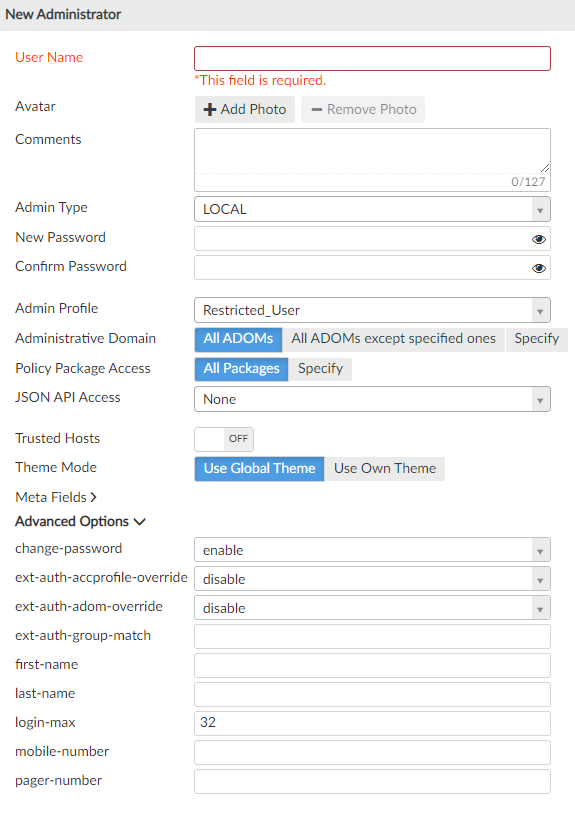Click the first-name input field
This screenshot has height=817, width=575.
click(x=372, y=666)
